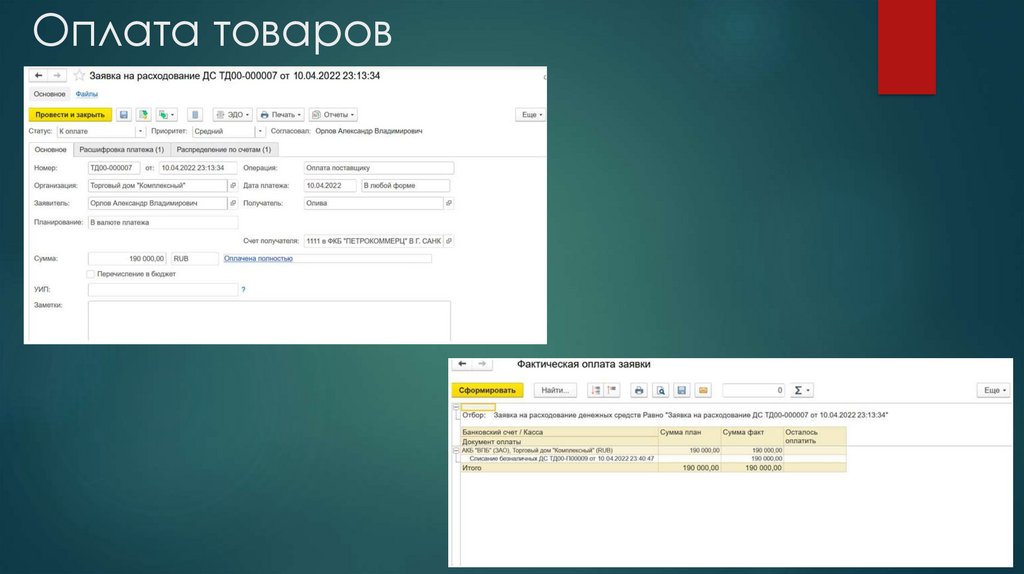1024x574 pixels.
Task: Open the Отчеты dropdown menu
Action: pos(333,115)
